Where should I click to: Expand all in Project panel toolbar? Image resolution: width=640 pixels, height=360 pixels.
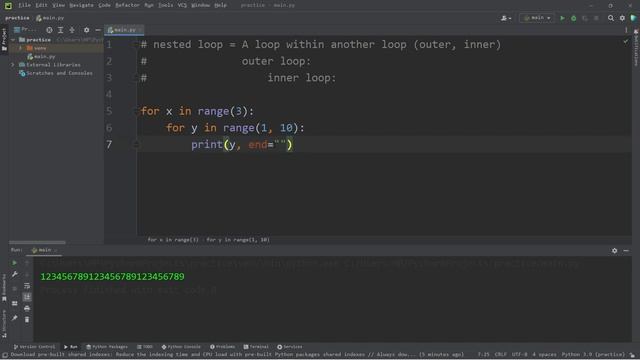click(x=60, y=30)
